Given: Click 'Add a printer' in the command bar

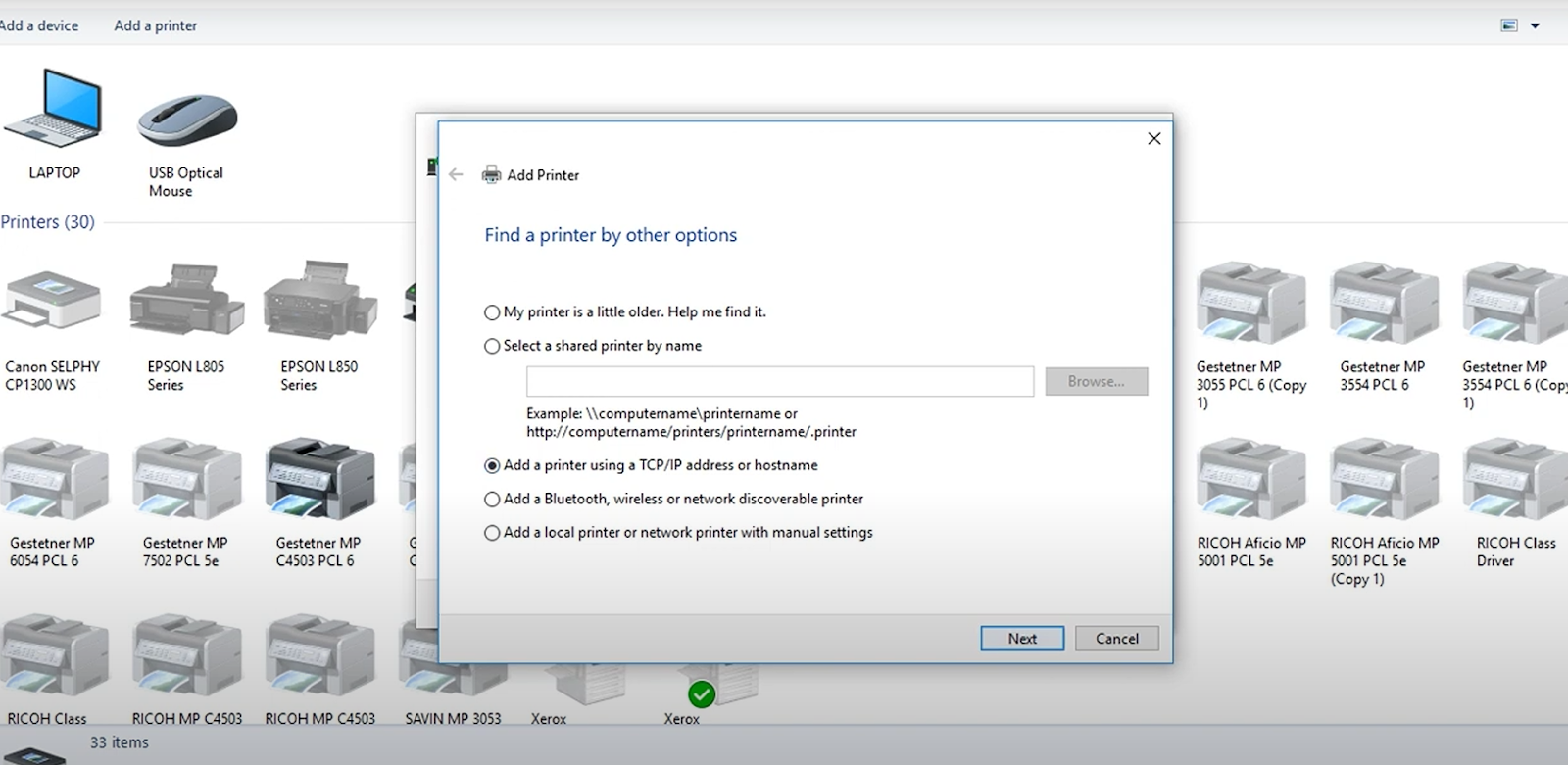Looking at the screenshot, I should coord(155,25).
